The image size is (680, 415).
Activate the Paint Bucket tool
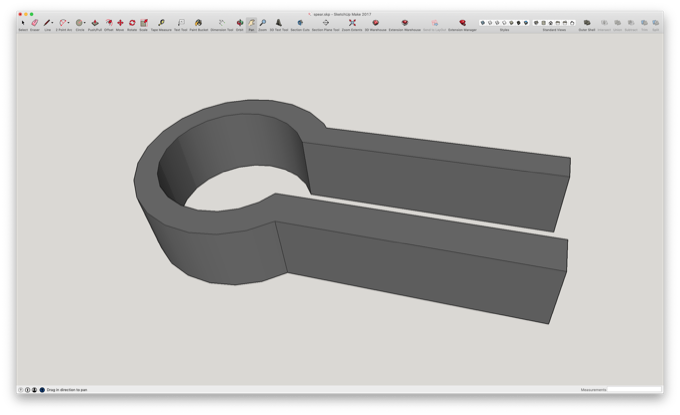199,23
